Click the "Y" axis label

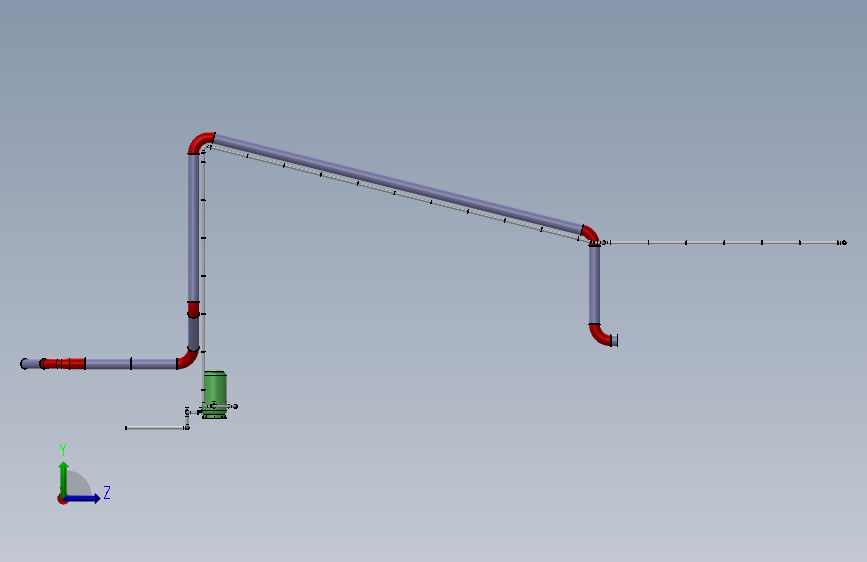(63, 450)
